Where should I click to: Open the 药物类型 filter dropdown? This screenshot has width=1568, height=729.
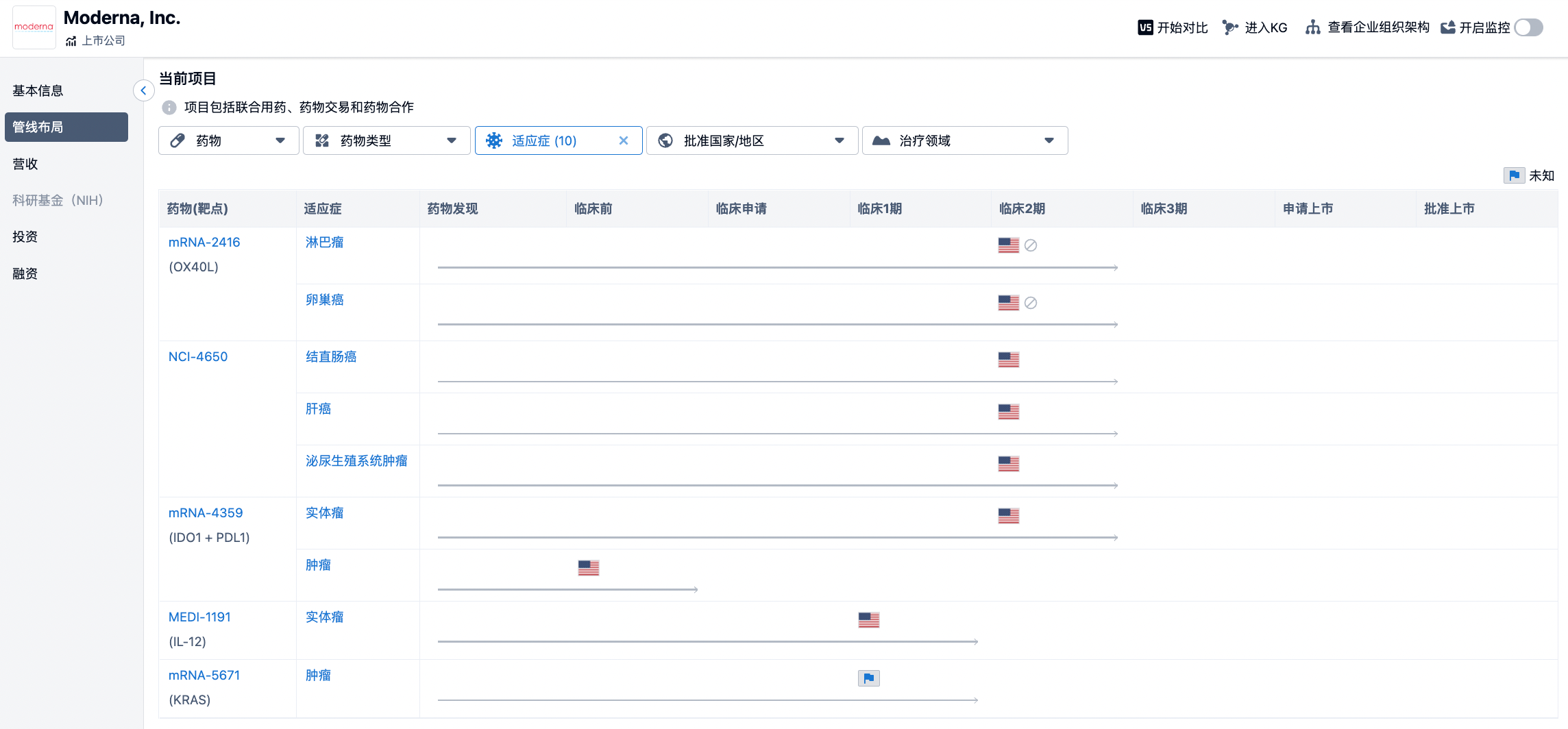387,140
